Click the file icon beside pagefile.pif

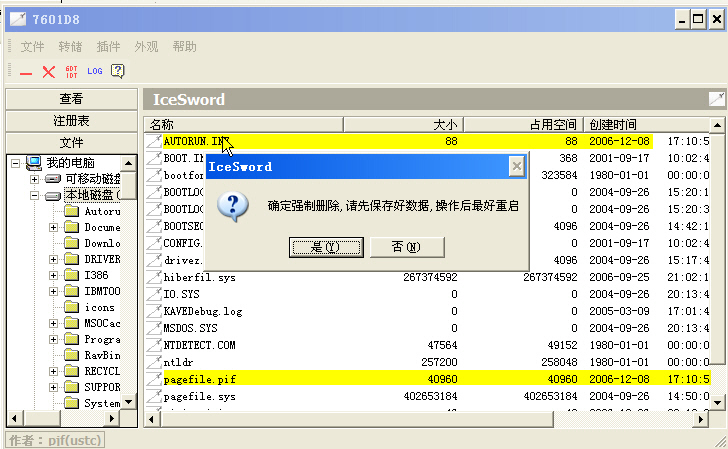pyautogui.click(x=154, y=379)
